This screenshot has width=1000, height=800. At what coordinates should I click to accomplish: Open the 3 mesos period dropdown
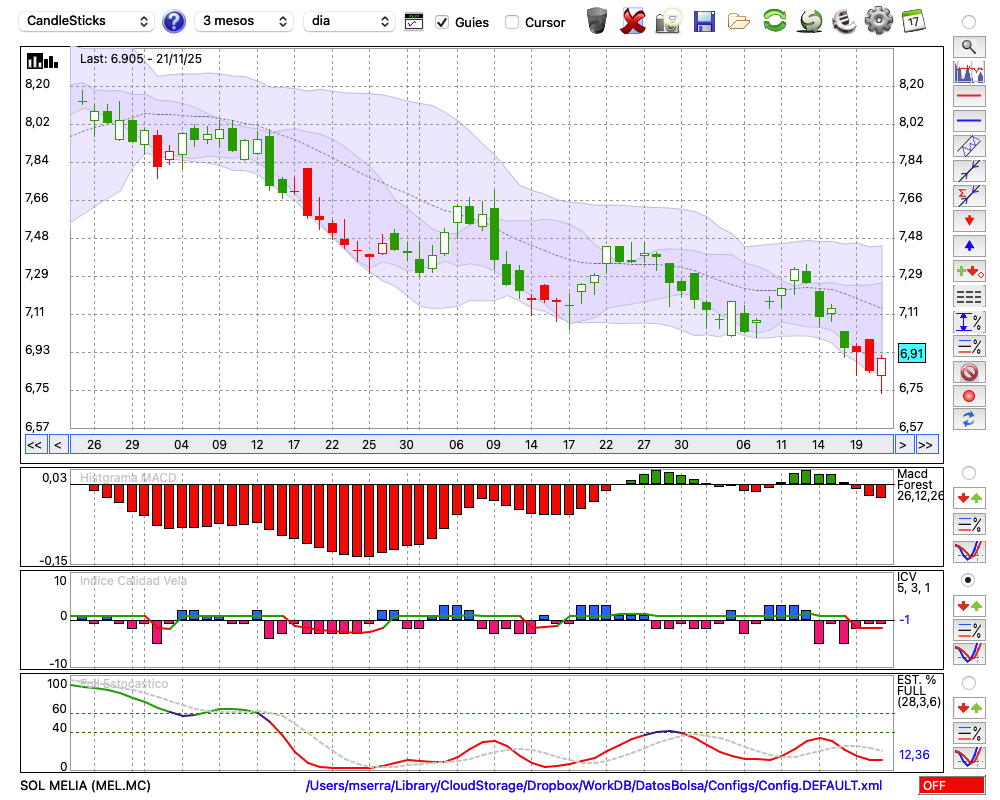(x=243, y=21)
